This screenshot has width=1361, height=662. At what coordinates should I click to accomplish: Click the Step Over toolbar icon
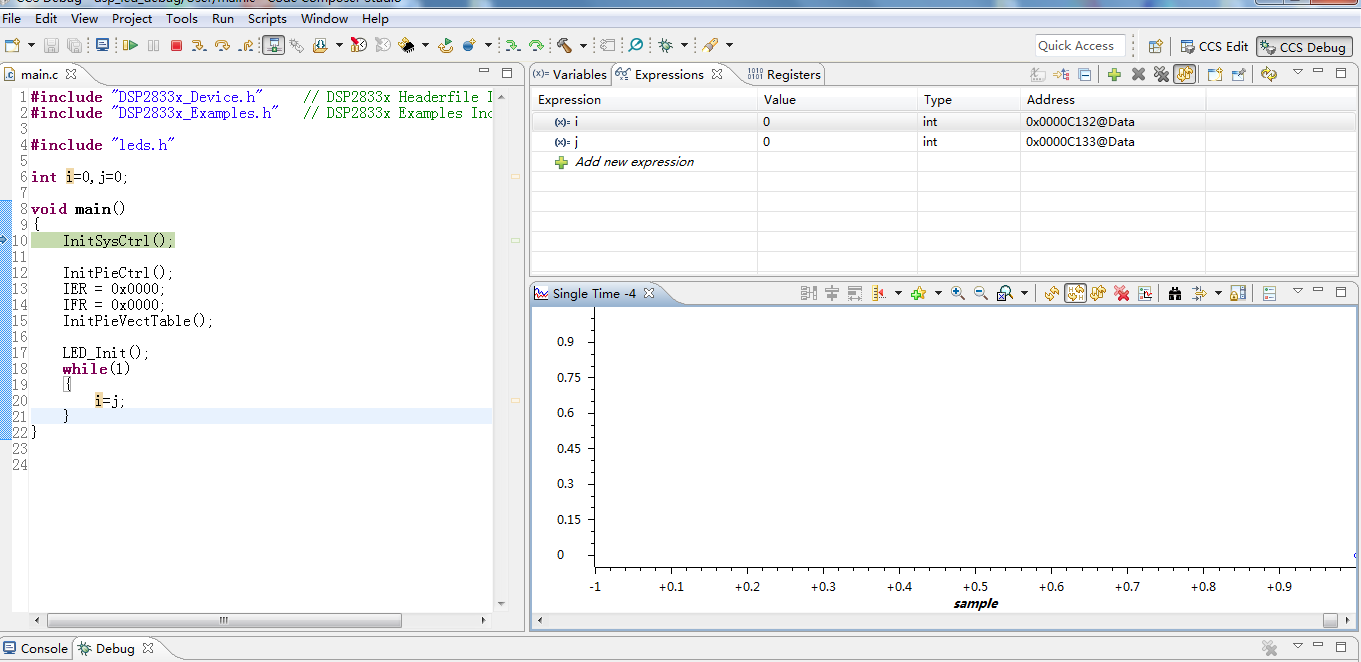tap(222, 45)
